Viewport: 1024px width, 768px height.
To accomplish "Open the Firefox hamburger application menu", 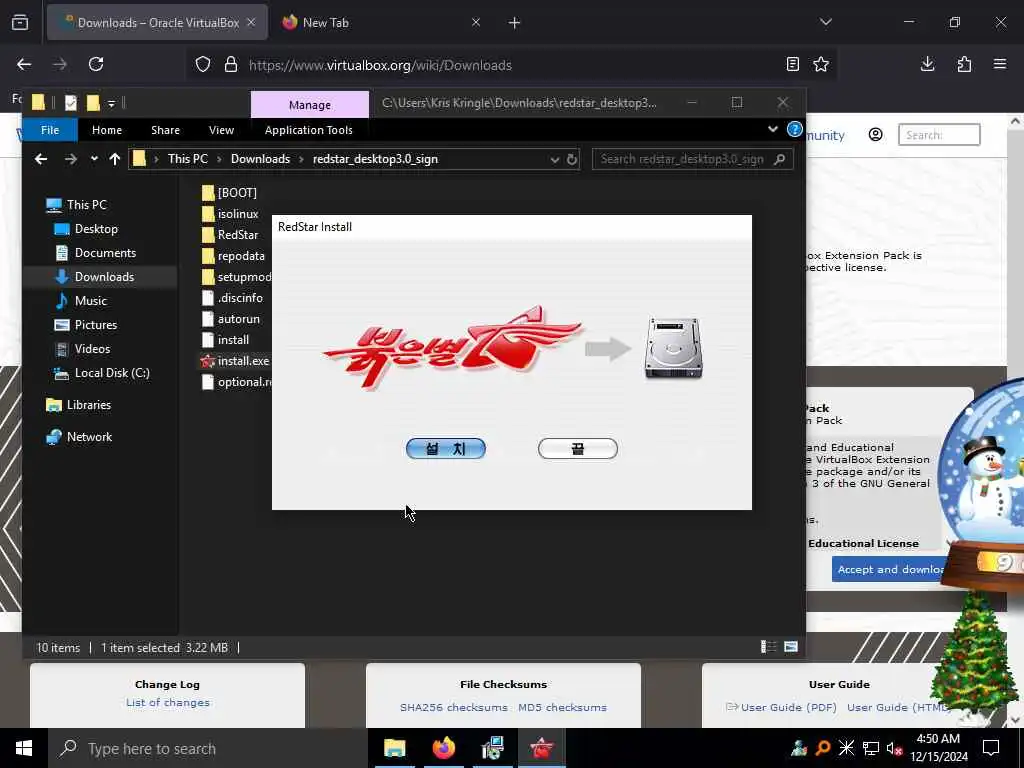I will pos(1000,64).
